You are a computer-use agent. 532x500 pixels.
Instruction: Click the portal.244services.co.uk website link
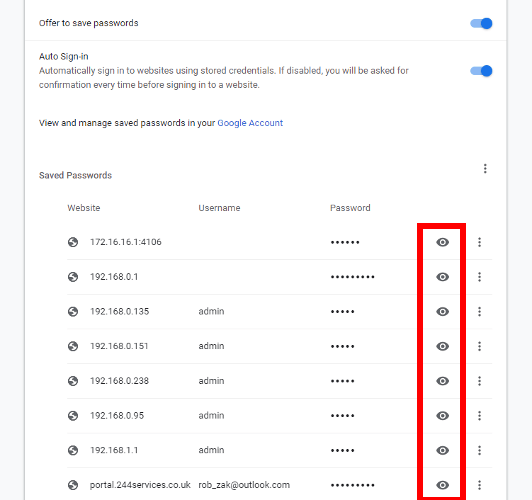[x=140, y=485]
